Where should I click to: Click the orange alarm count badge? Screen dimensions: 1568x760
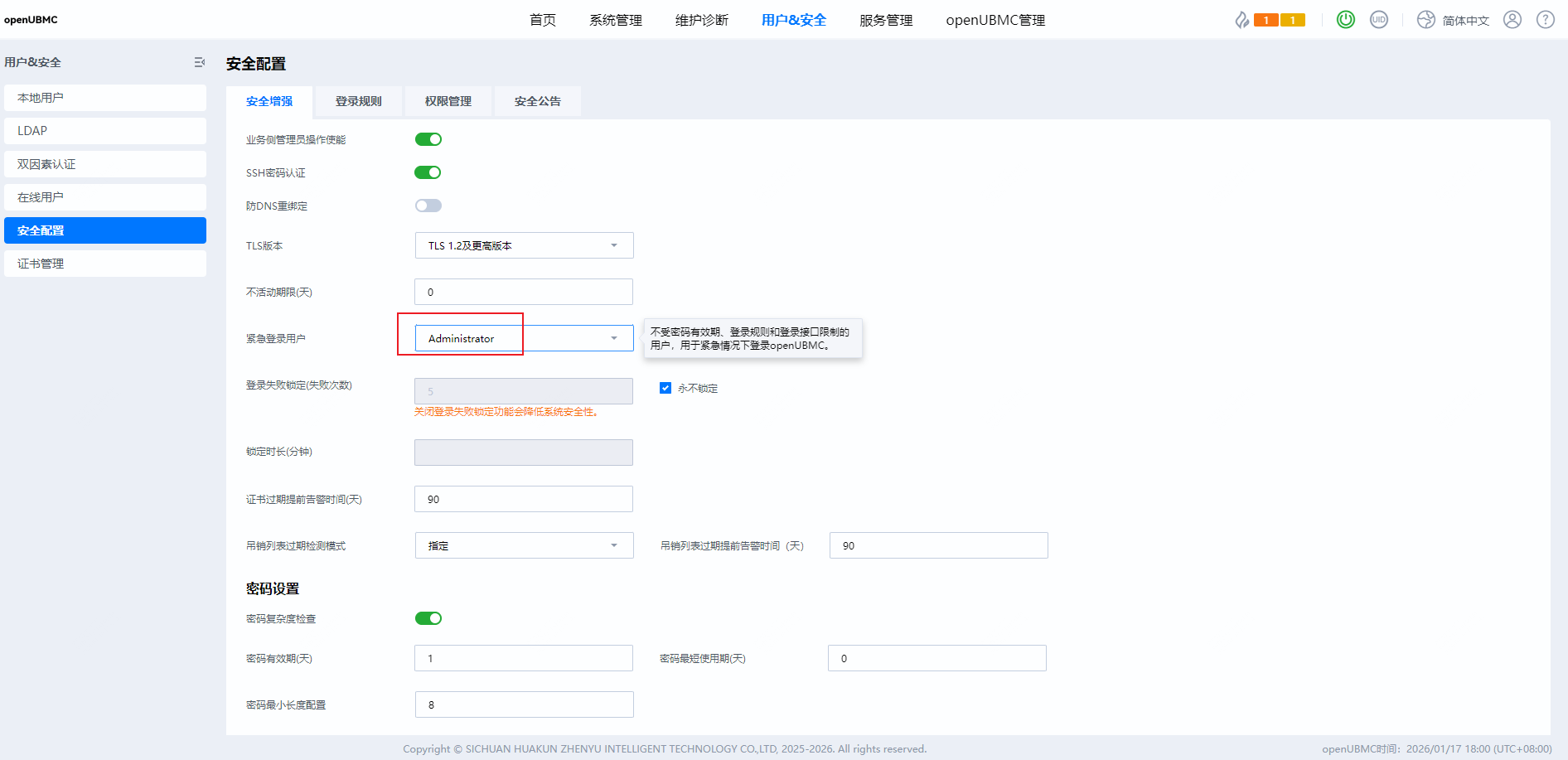[x=1266, y=20]
